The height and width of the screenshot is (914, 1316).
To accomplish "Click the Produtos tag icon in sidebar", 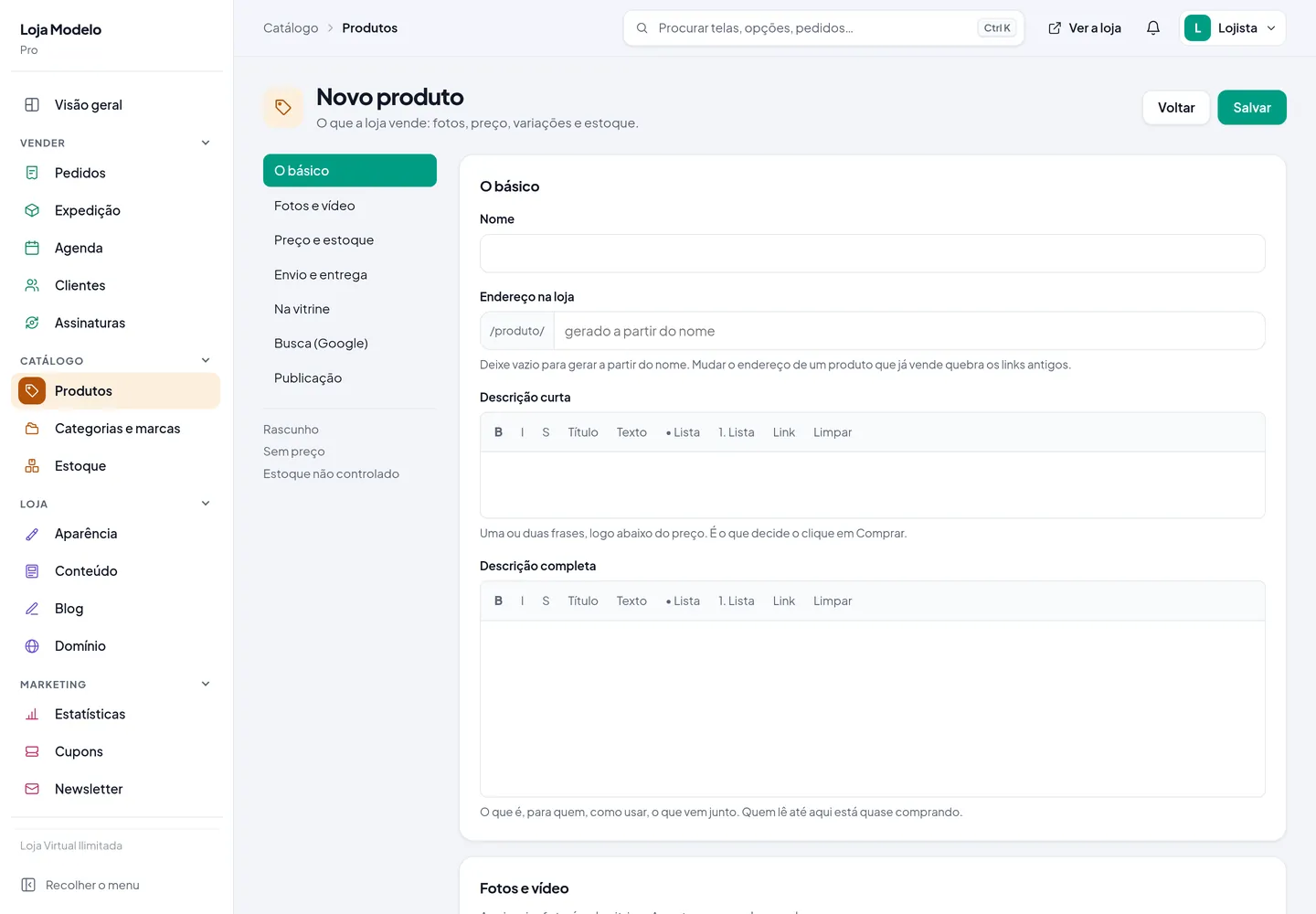I will pos(32,391).
